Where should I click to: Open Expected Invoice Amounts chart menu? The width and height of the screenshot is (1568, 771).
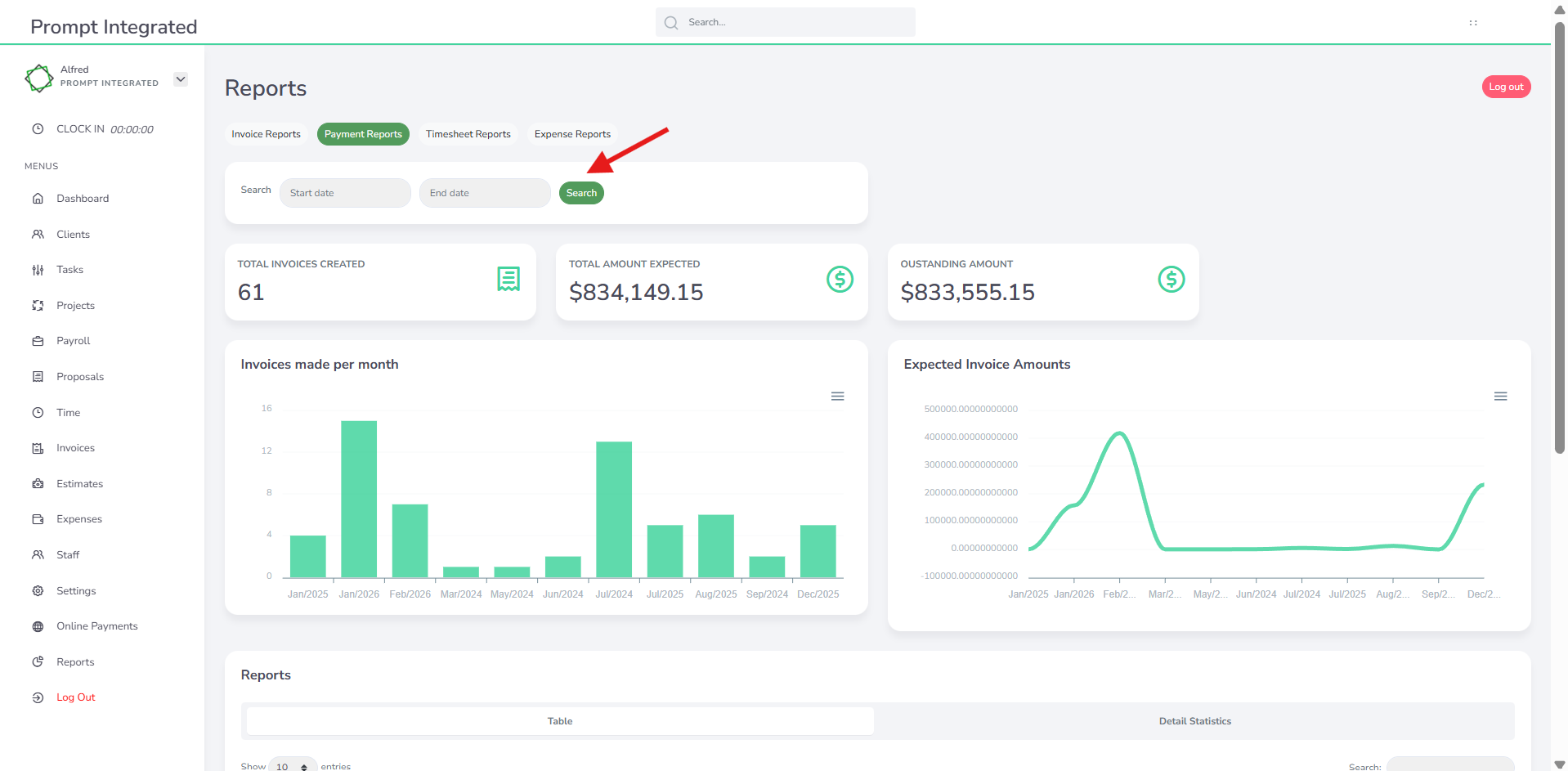(1500, 397)
